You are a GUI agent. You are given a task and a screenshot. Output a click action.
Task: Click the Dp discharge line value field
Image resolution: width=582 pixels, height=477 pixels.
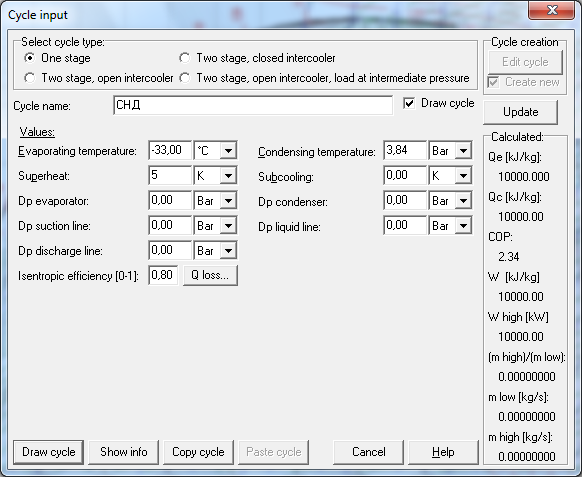(170, 250)
